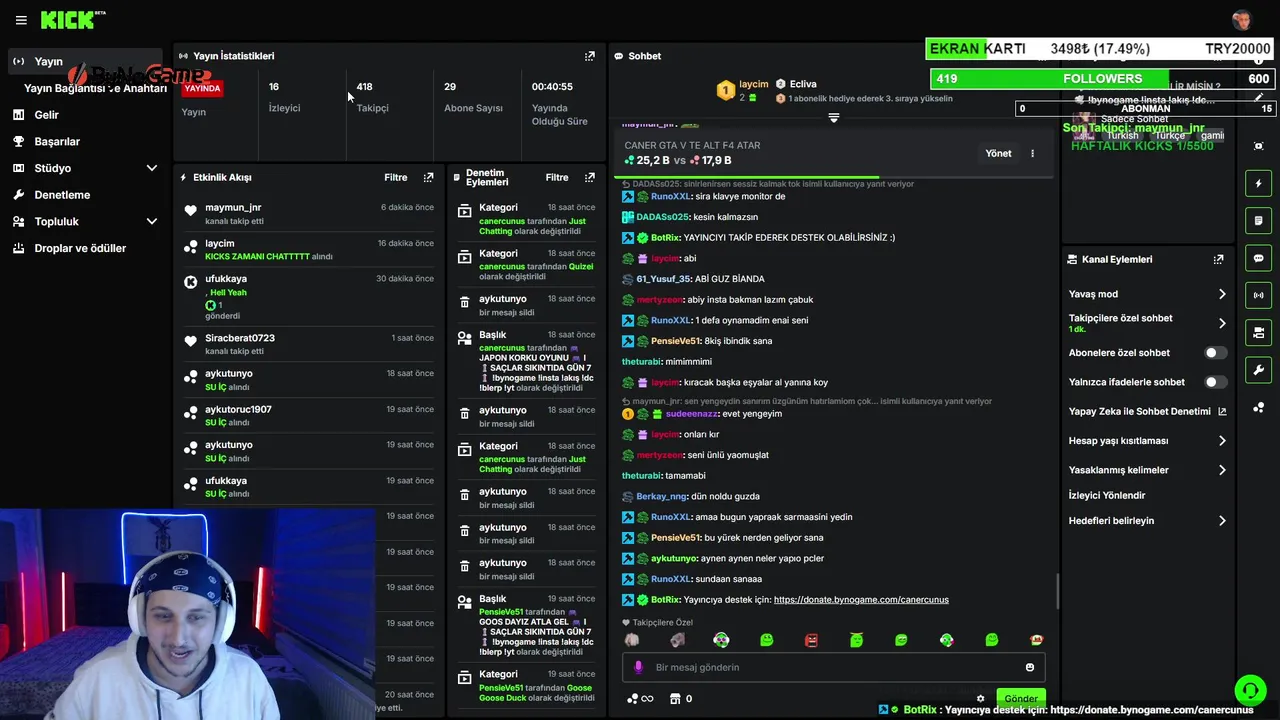The image size is (1280, 720).
Task: Open the emoji picker in message box
Action: (x=1029, y=667)
